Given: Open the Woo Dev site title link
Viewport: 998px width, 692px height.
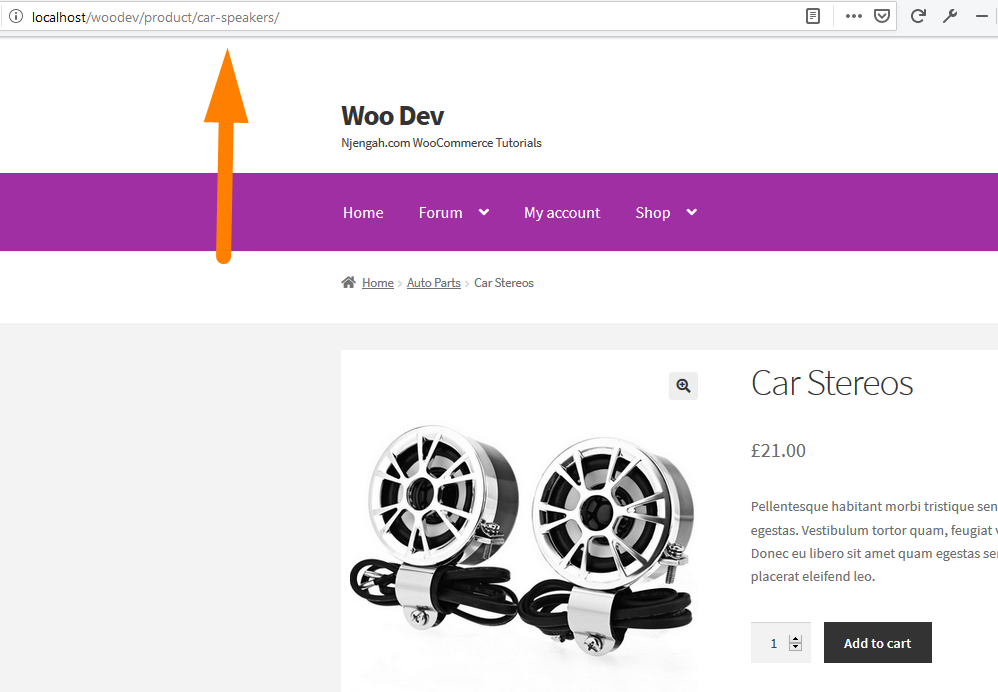Looking at the screenshot, I should tap(393, 116).
